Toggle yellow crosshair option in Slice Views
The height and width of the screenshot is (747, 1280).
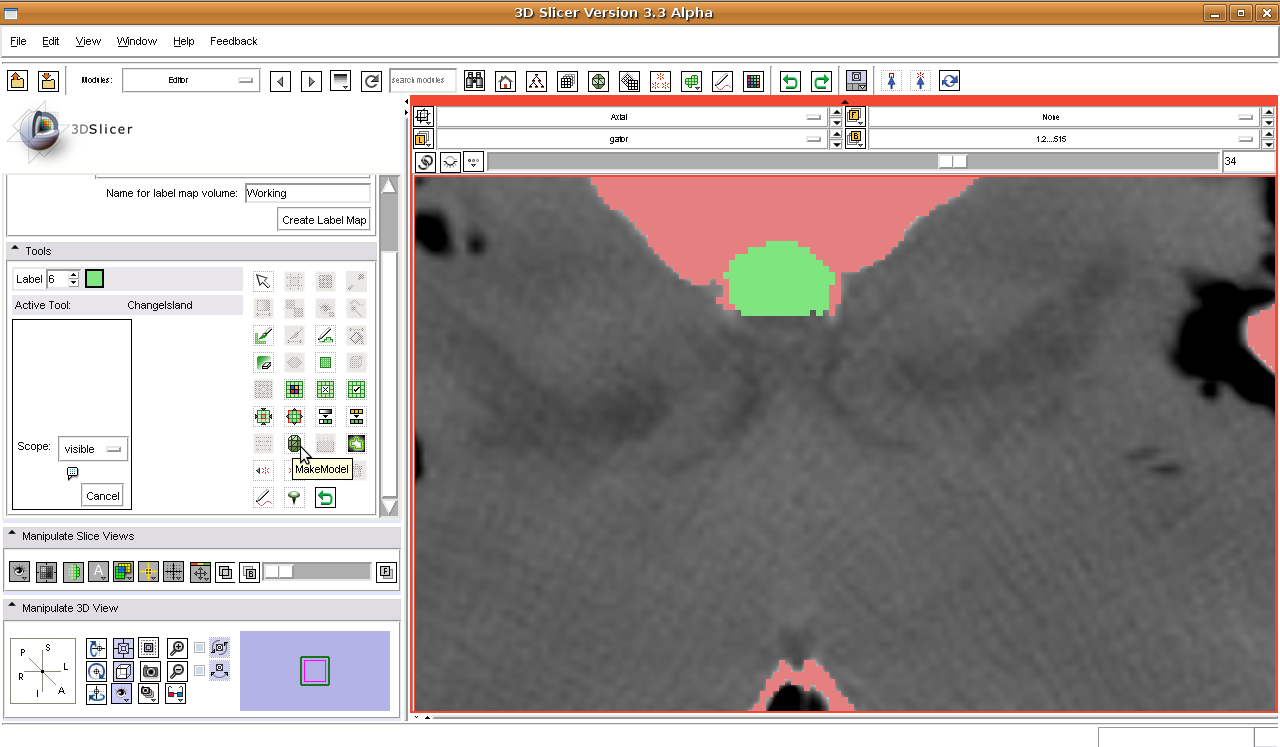(x=148, y=572)
